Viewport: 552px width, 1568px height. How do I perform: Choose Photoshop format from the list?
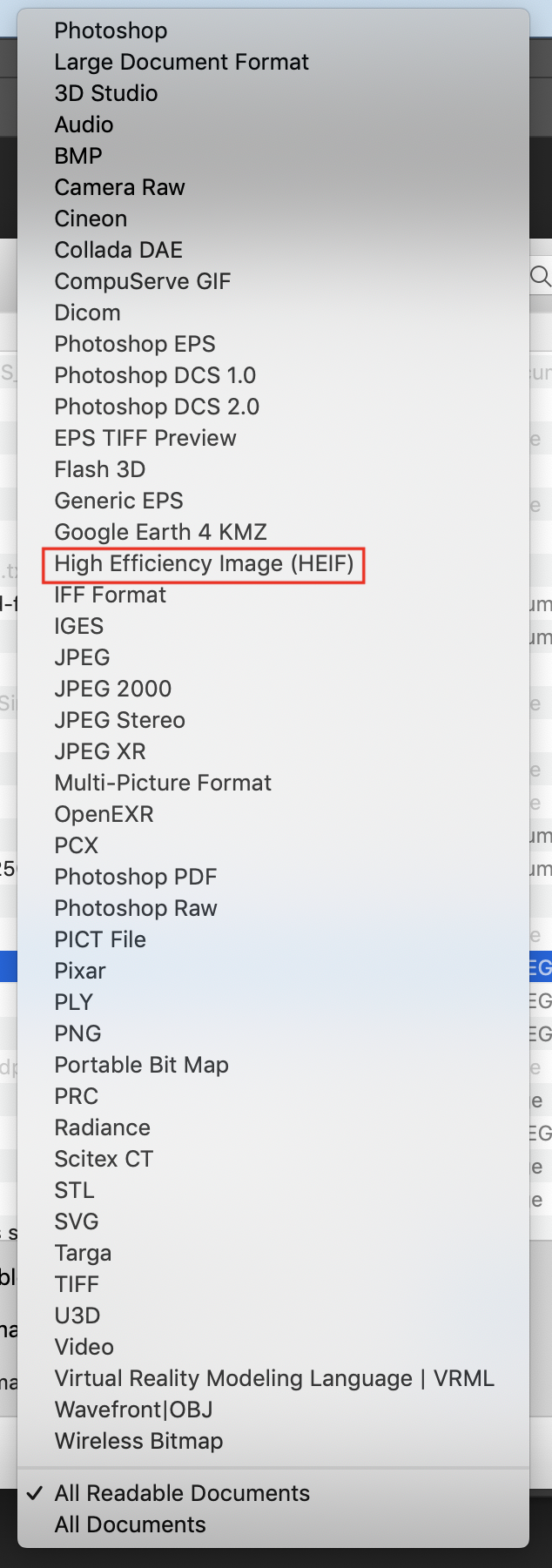point(111,31)
